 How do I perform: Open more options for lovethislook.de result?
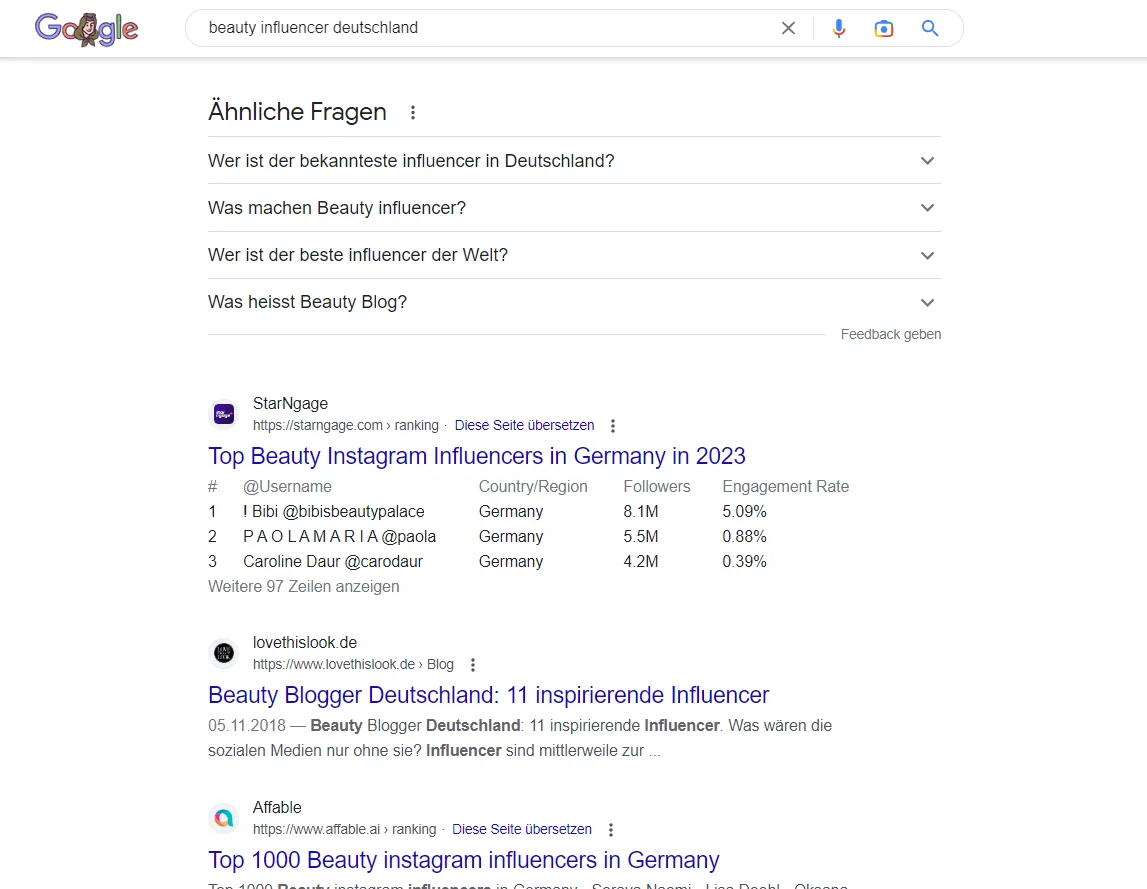[x=473, y=665]
